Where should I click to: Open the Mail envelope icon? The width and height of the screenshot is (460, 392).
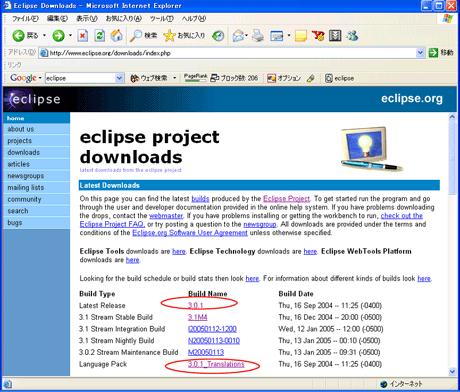pos(238,36)
